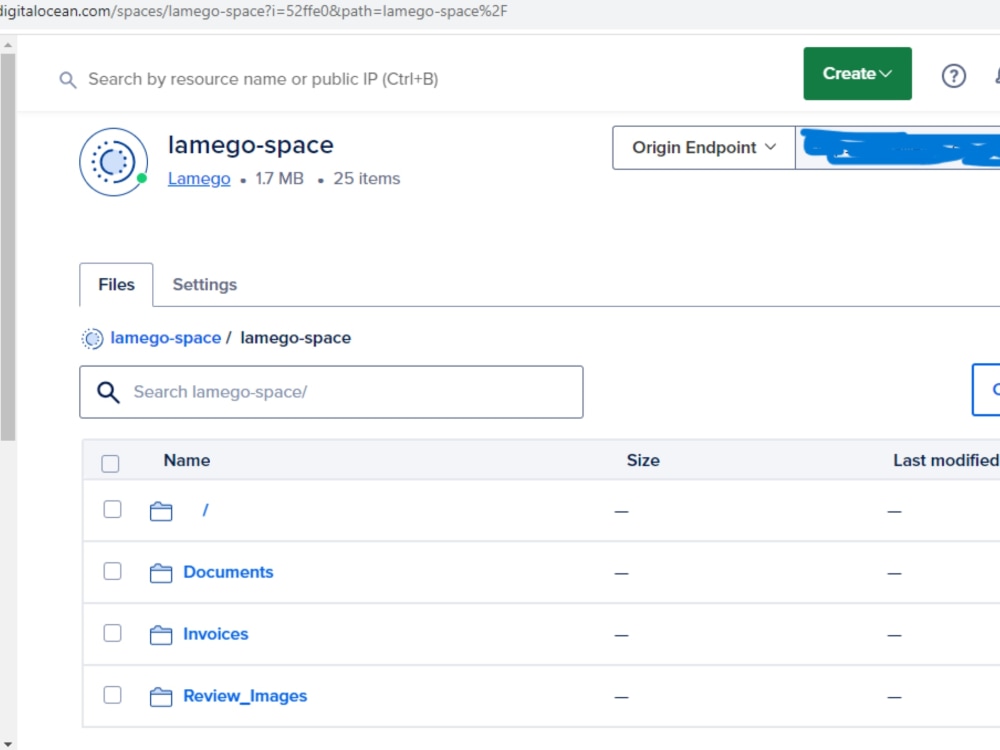The height and width of the screenshot is (750, 1000).
Task: Click the Invoices folder icon
Action: point(161,635)
